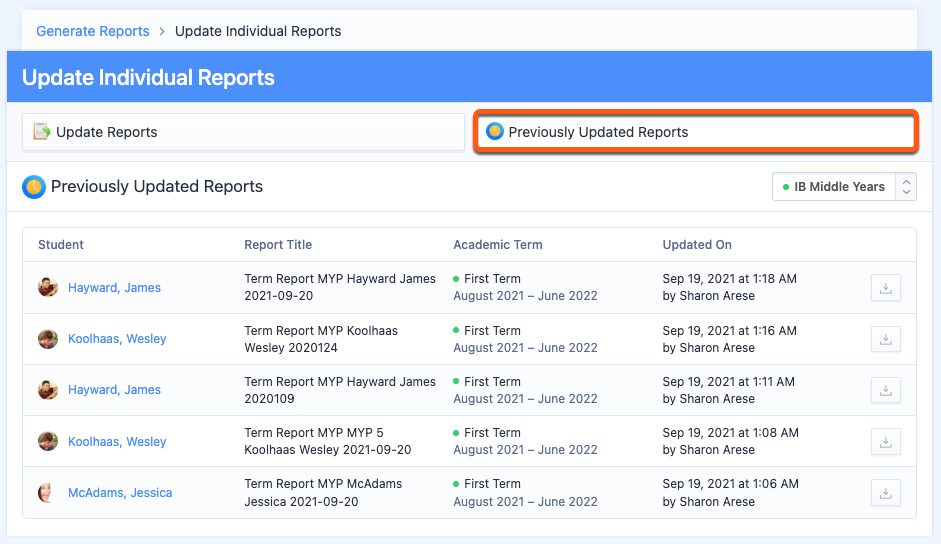Open the IB Middle Years program dropdown
Screen dimensions: 941x544
pos(843,186)
